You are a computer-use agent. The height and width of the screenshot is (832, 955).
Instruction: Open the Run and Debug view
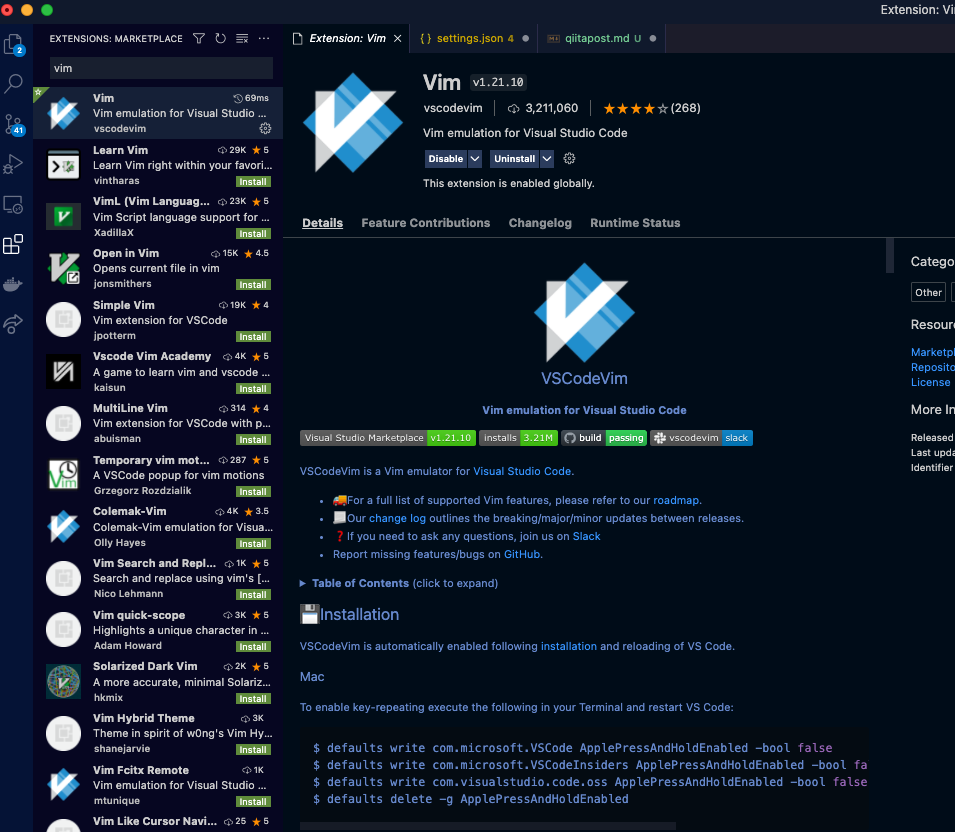pos(14,164)
